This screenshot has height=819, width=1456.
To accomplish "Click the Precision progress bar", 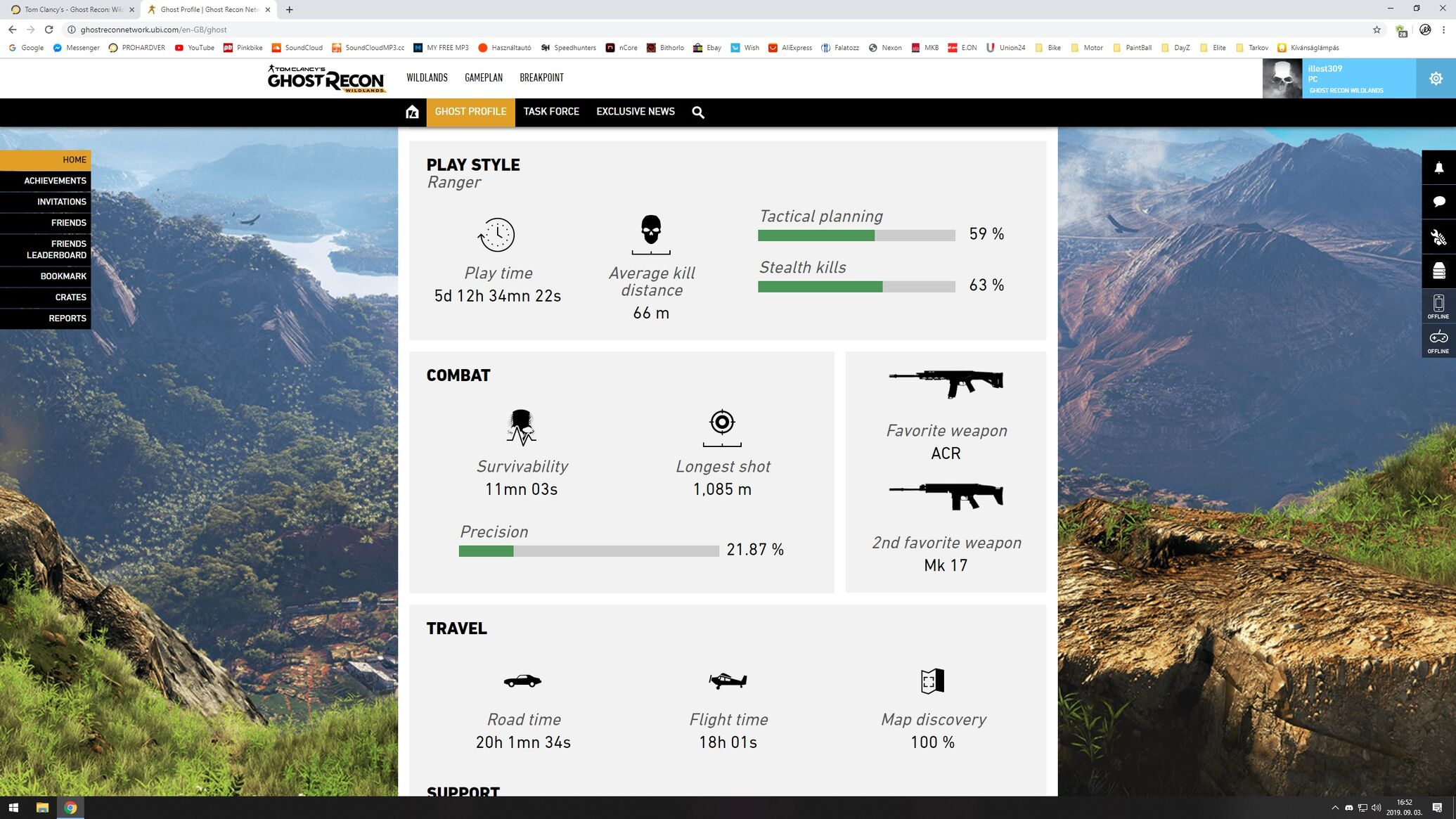I will click(588, 551).
